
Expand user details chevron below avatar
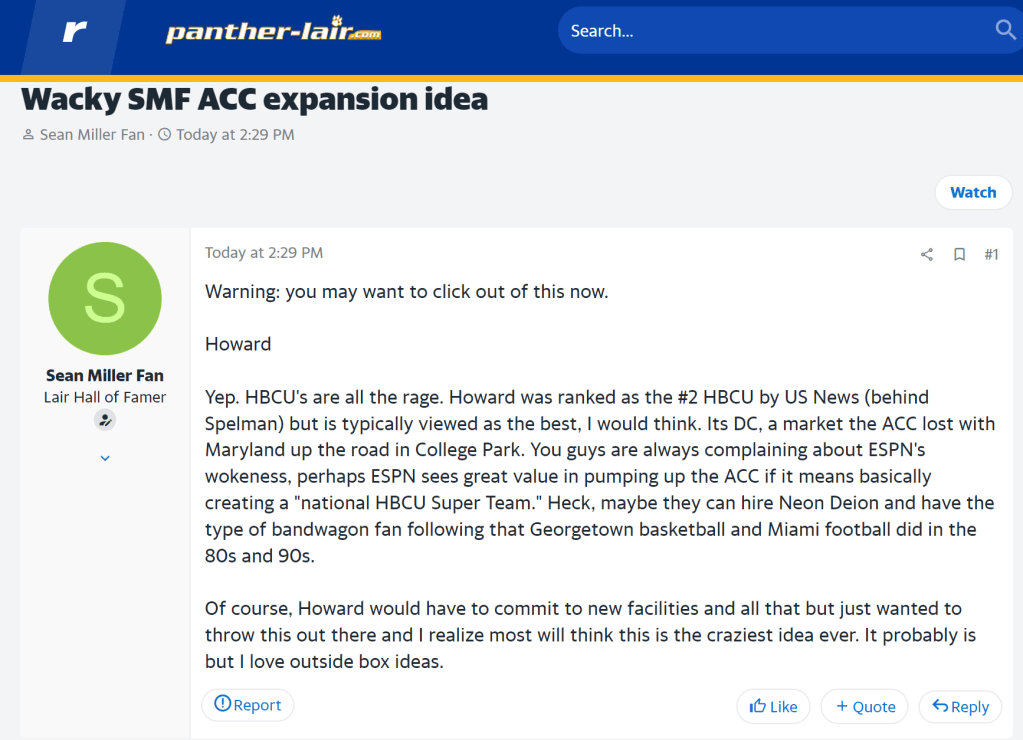(105, 458)
